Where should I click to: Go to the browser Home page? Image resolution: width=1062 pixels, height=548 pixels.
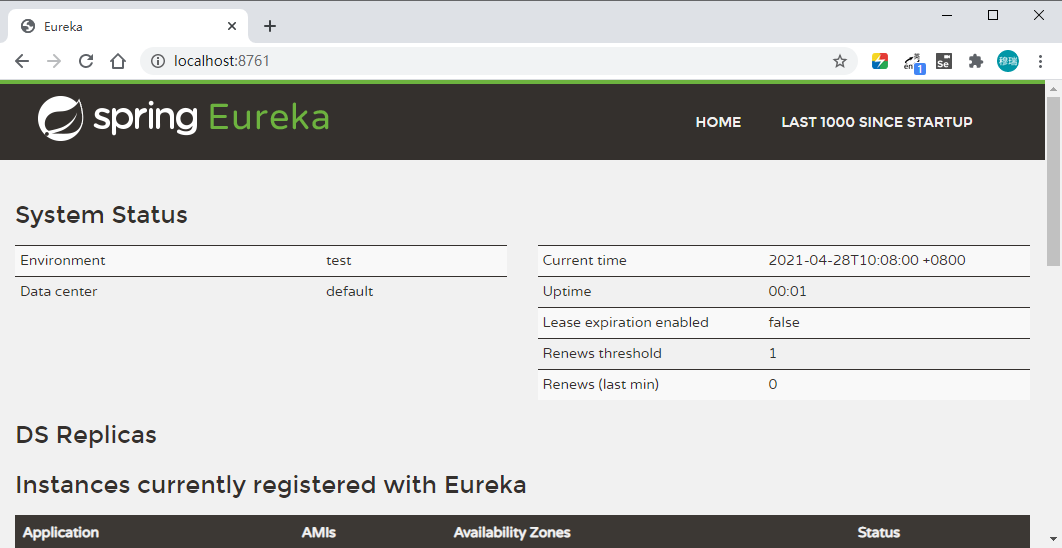click(118, 61)
